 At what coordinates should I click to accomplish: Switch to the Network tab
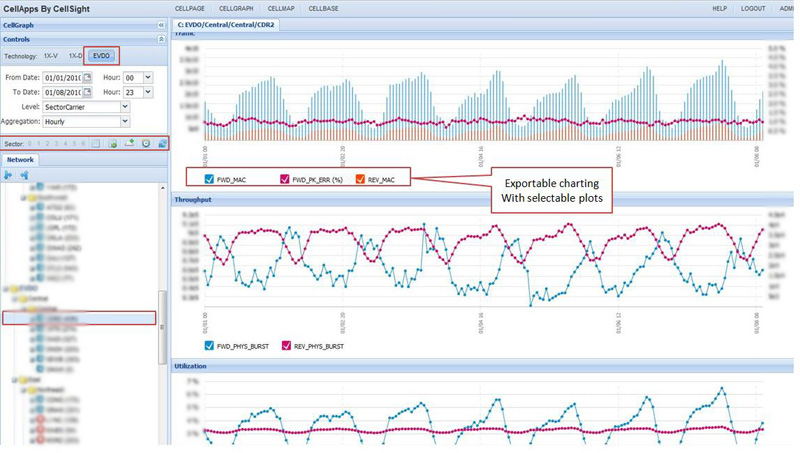point(20,160)
